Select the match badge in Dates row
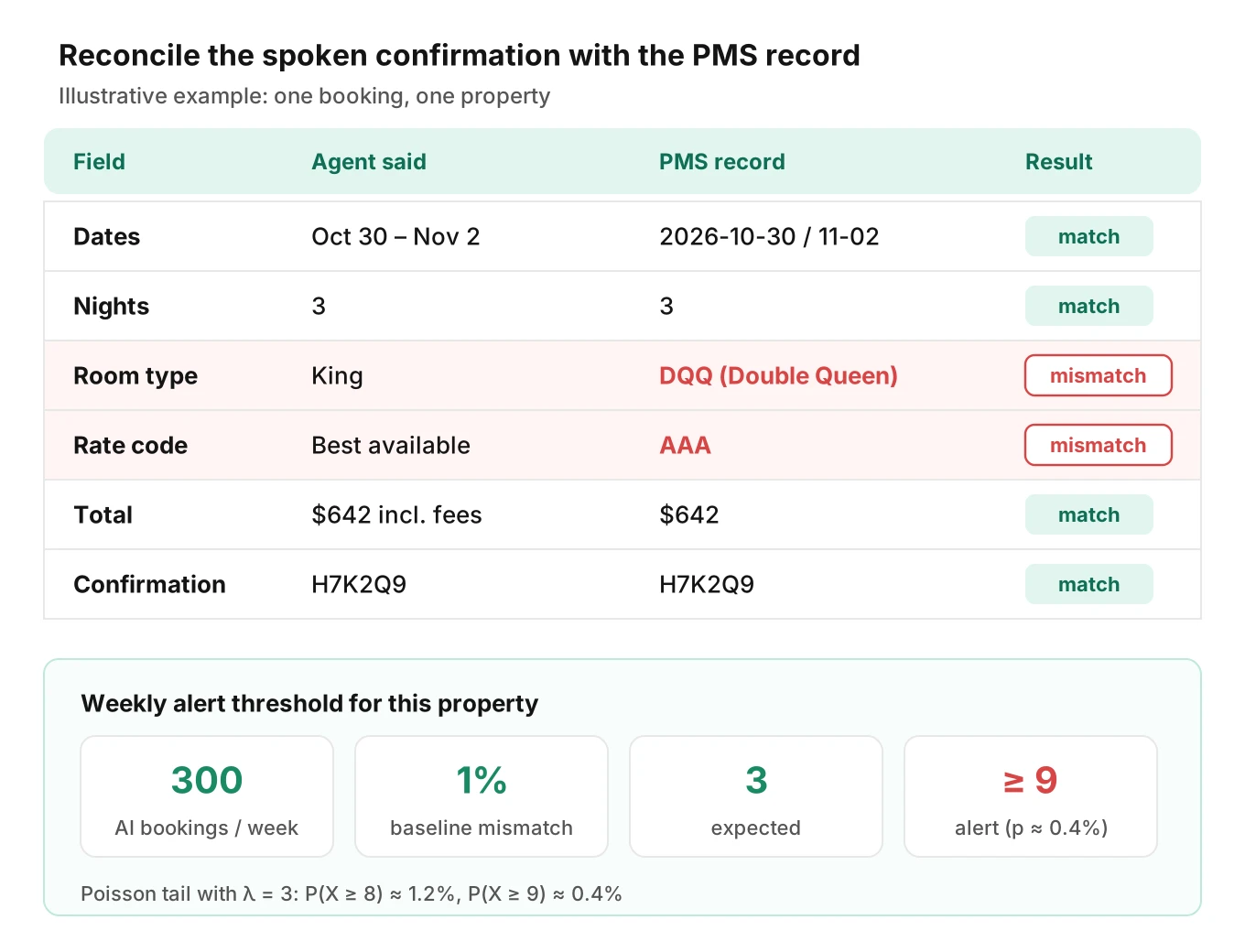 point(1088,236)
